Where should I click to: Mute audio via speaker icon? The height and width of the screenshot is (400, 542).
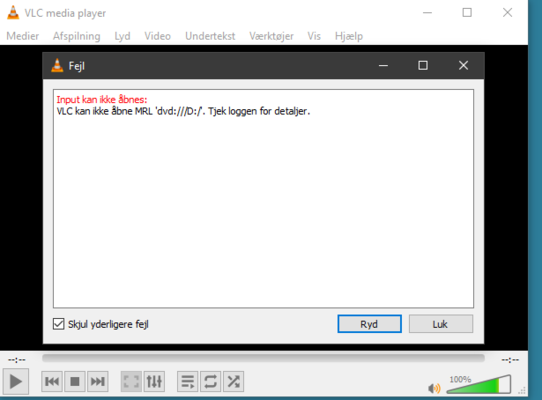(434, 388)
